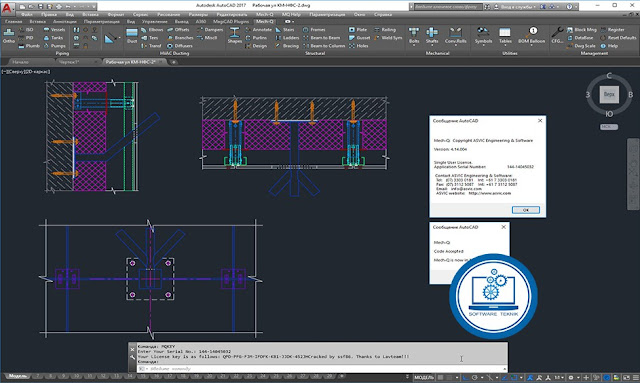Click Reset Defaults in Management

[x=618, y=38]
